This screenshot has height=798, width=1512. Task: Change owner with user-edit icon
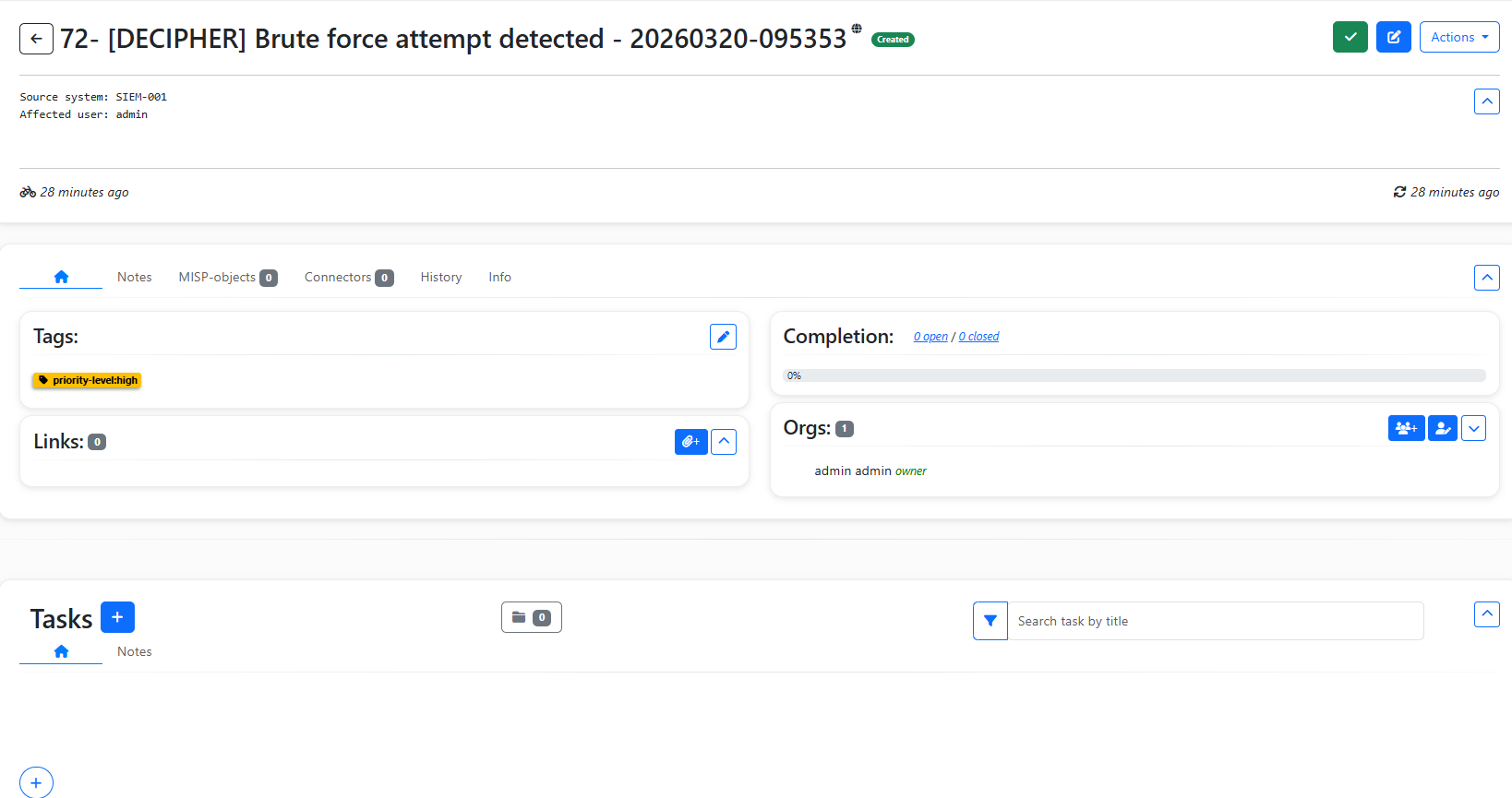pyautogui.click(x=1442, y=428)
